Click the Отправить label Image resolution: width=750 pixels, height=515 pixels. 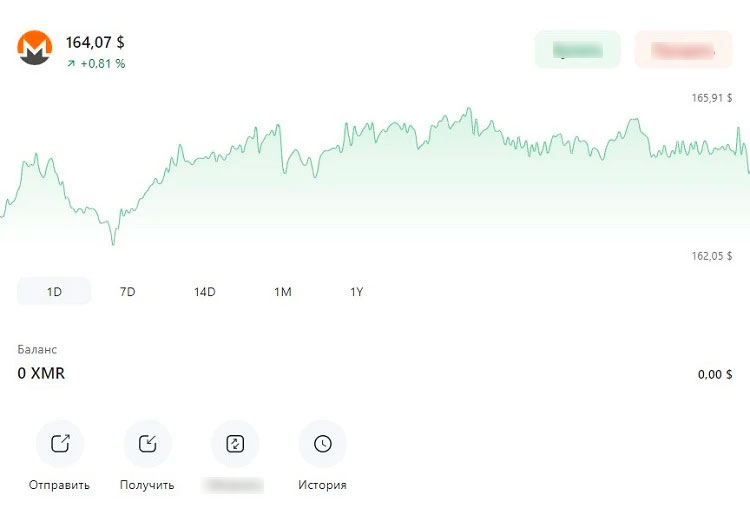[x=60, y=485]
